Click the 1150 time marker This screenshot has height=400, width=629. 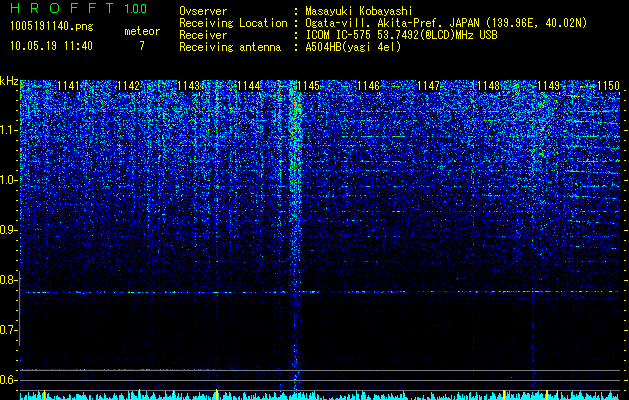(x=608, y=86)
